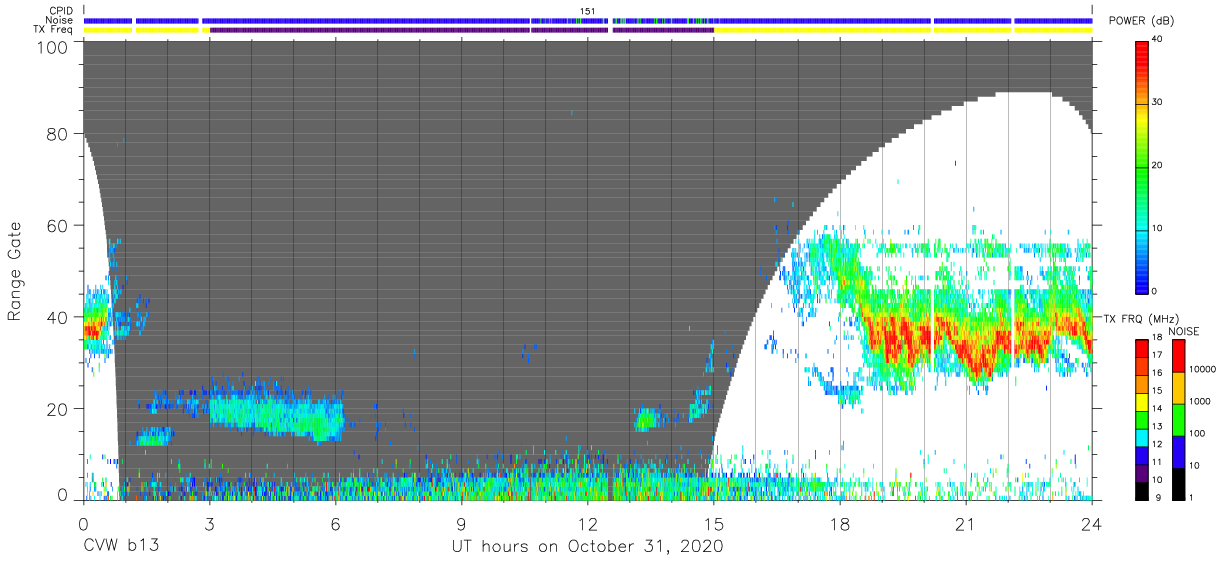Click the x-axis tick label '6'
This screenshot has width=1228, height=567.
(x=335, y=522)
